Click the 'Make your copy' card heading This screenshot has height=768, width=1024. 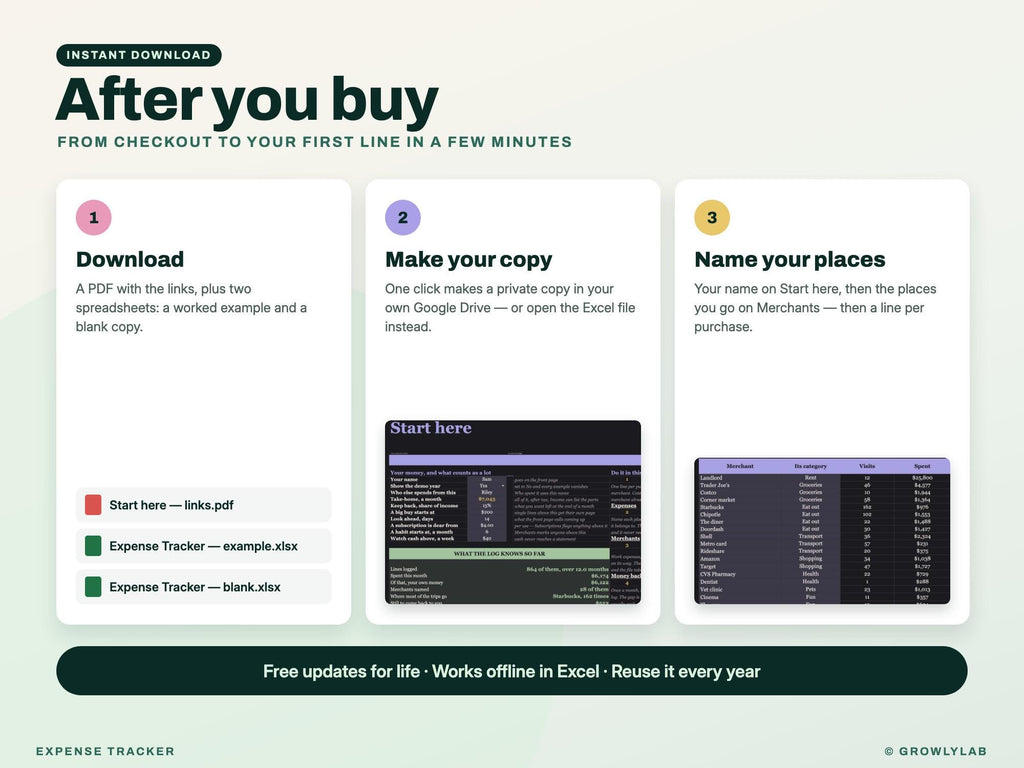tap(468, 259)
